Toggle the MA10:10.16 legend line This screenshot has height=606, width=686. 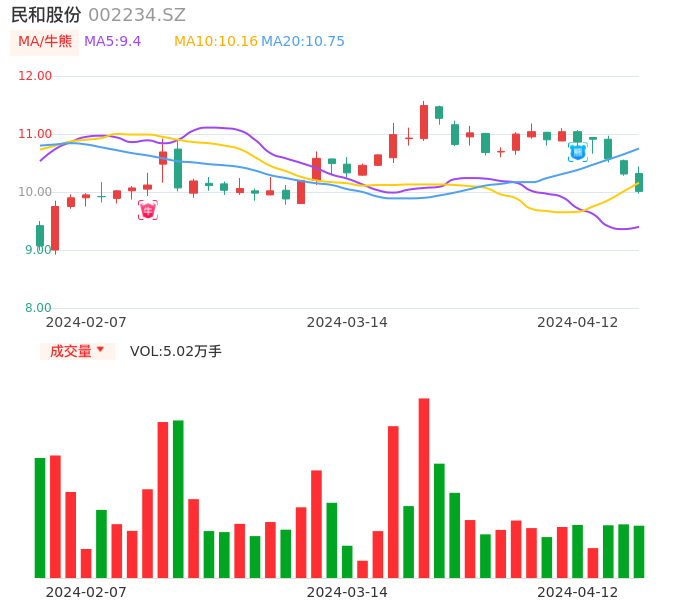pos(215,42)
